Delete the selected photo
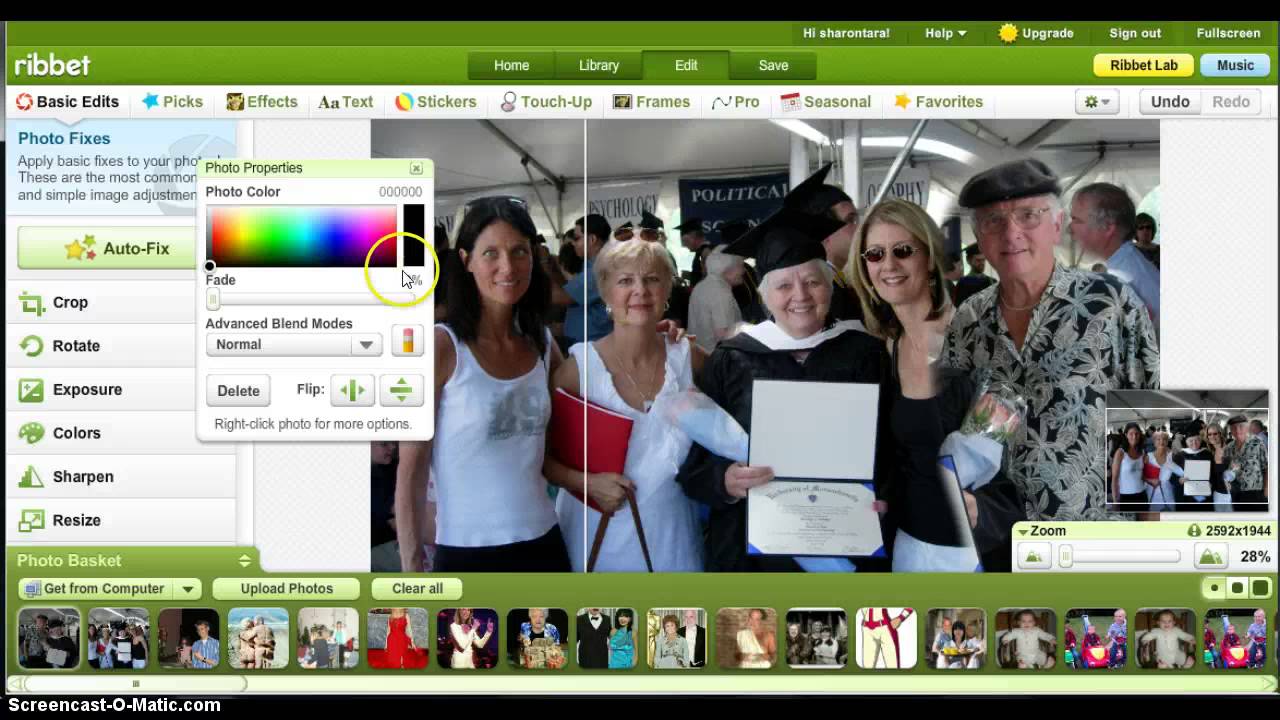1280x720 pixels. (x=238, y=390)
